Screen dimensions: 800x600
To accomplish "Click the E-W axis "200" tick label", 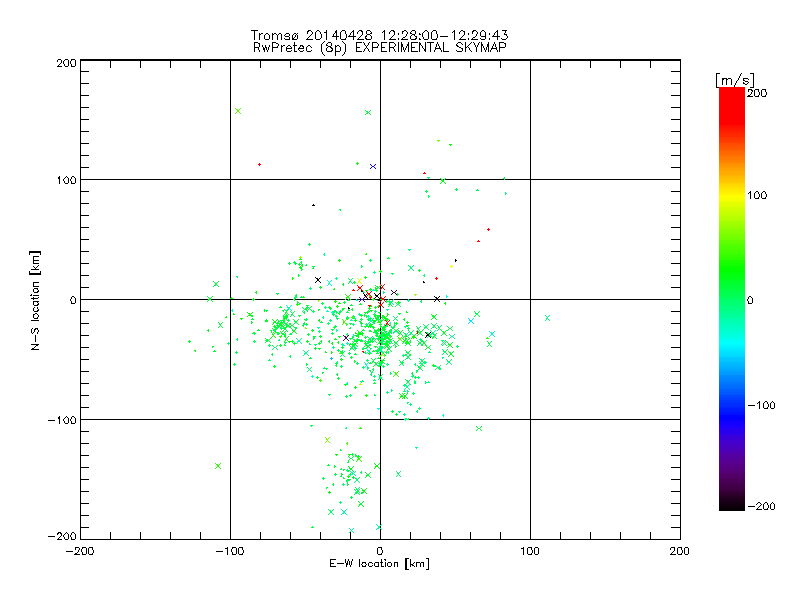I will coord(680,551).
